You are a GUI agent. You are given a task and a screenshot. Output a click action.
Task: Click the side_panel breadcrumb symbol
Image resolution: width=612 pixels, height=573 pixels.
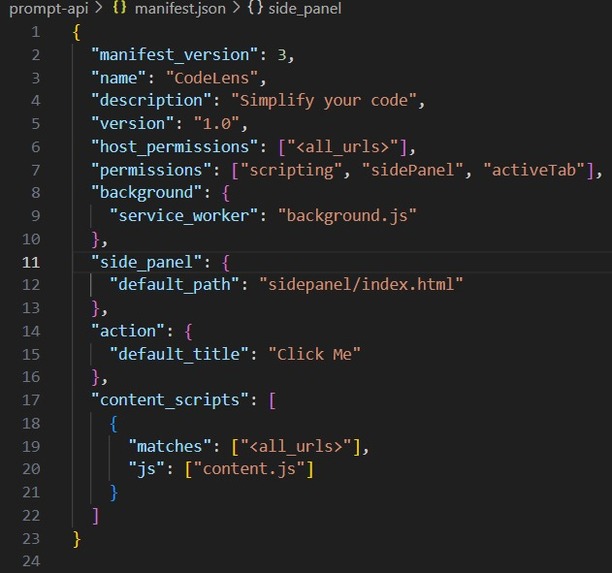point(305,9)
